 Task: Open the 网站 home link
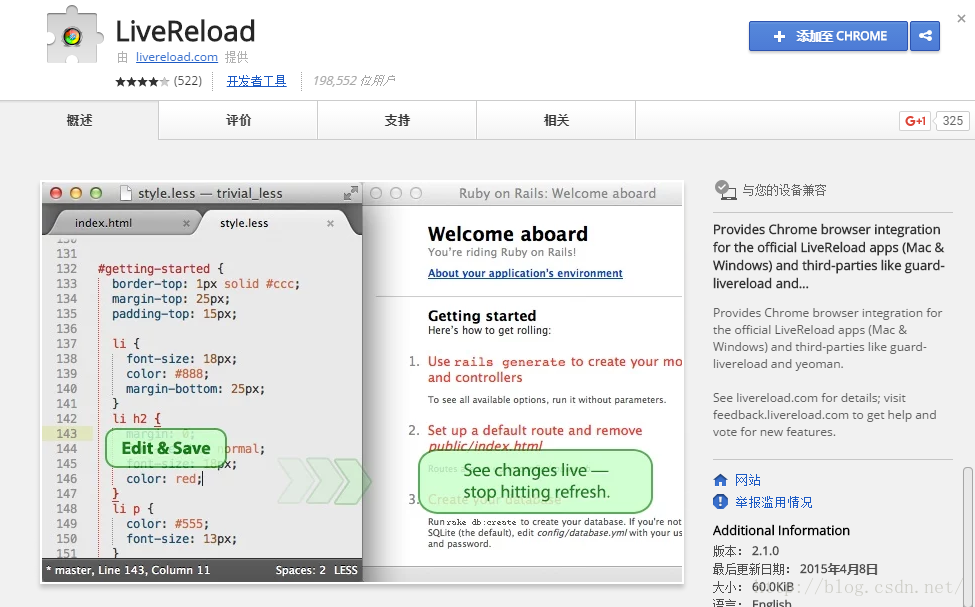tap(747, 480)
